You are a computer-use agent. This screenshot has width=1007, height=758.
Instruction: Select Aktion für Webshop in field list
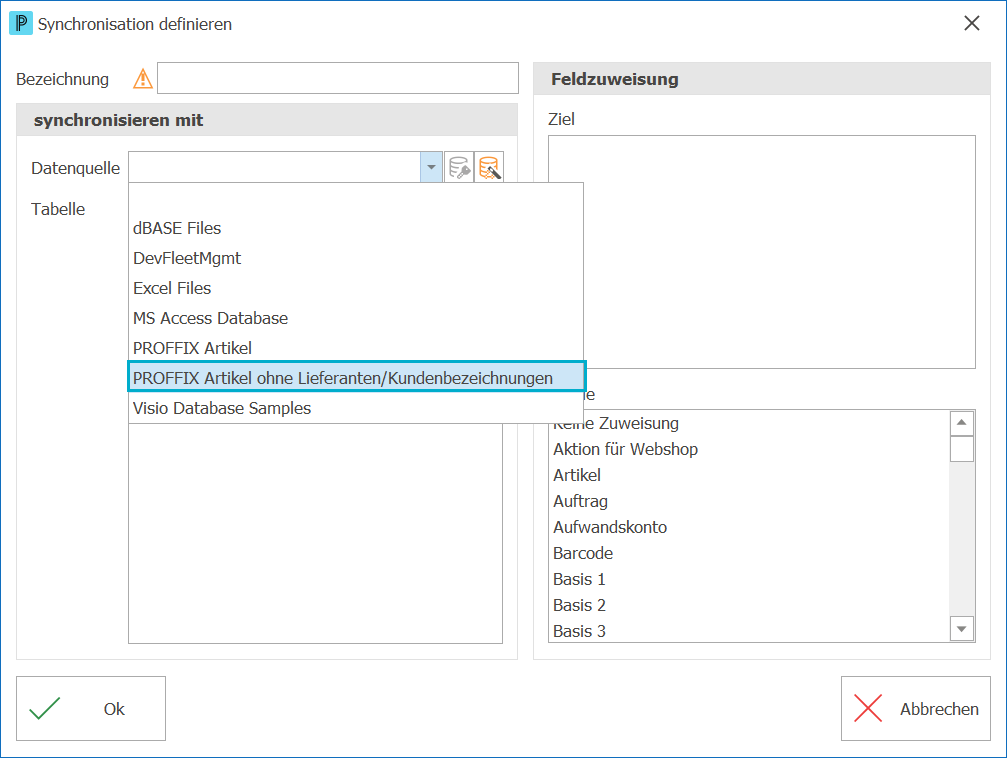click(750, 449)
